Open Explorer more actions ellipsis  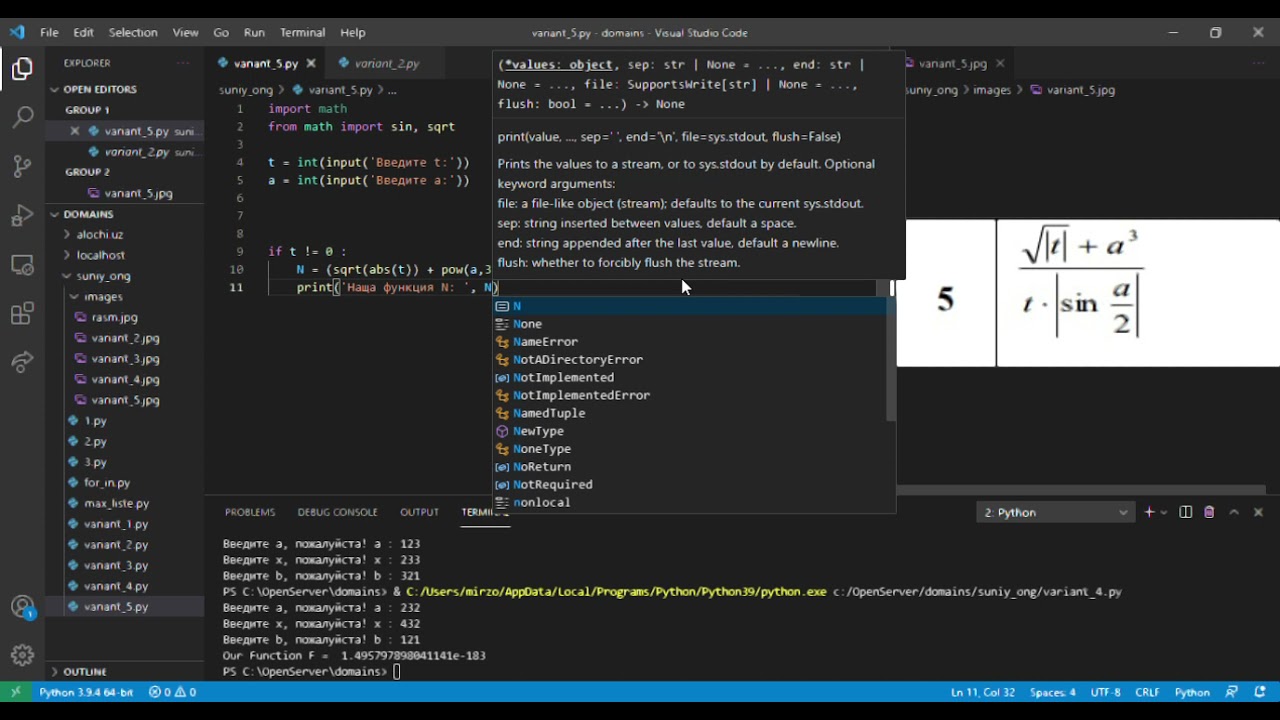click(183, 63)
